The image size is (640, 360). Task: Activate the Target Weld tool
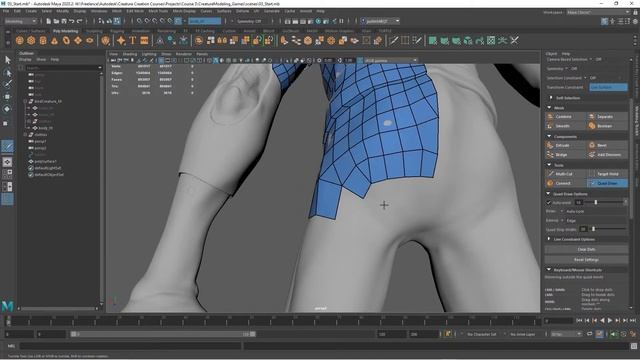pos(607,174)
